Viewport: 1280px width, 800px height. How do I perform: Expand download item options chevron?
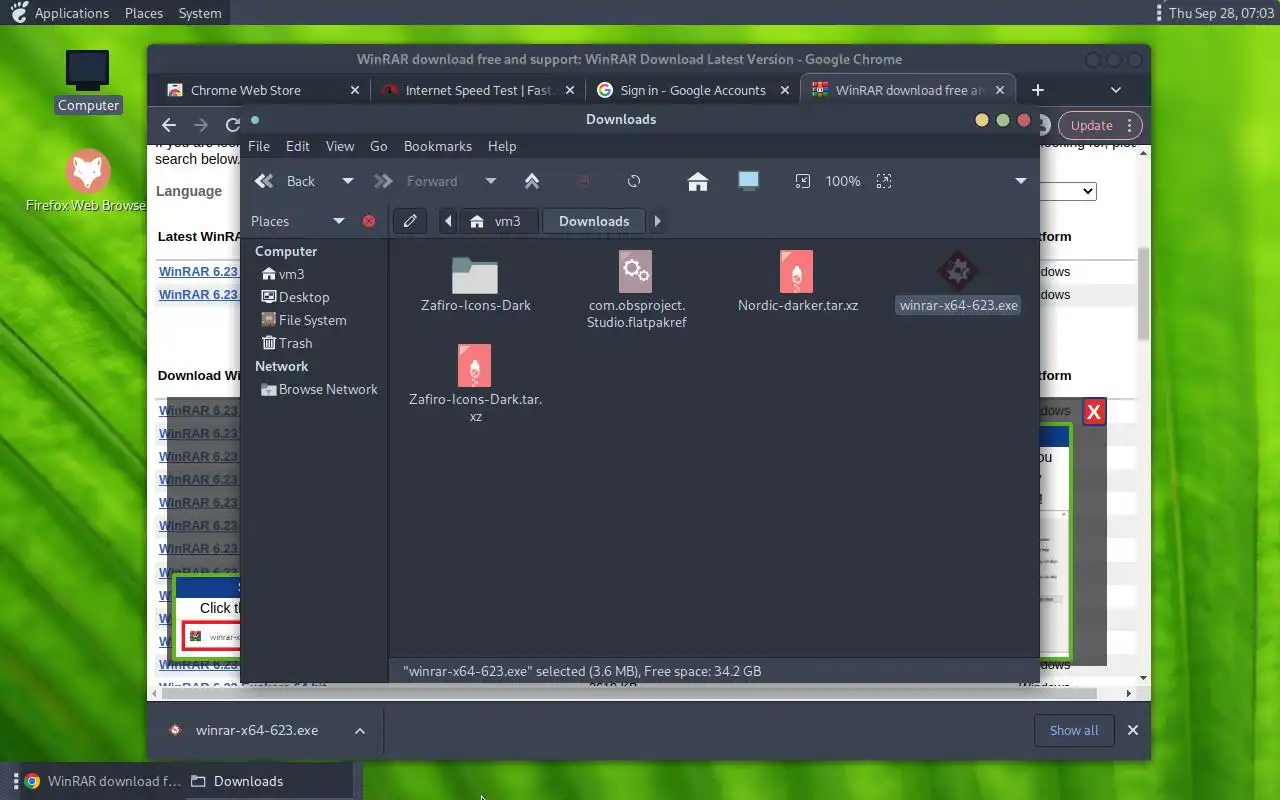click(x=360, y=730)
